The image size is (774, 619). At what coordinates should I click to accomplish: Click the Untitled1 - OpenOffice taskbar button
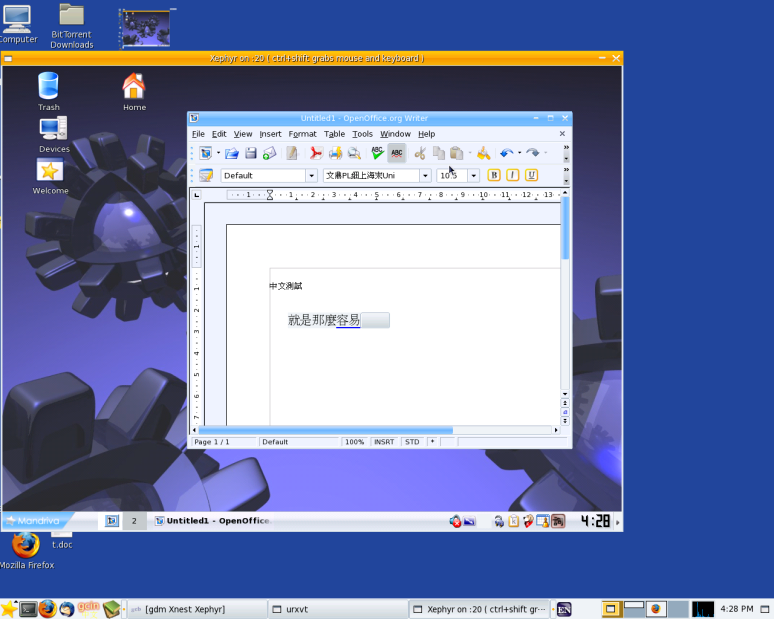[x=211, y=521]
